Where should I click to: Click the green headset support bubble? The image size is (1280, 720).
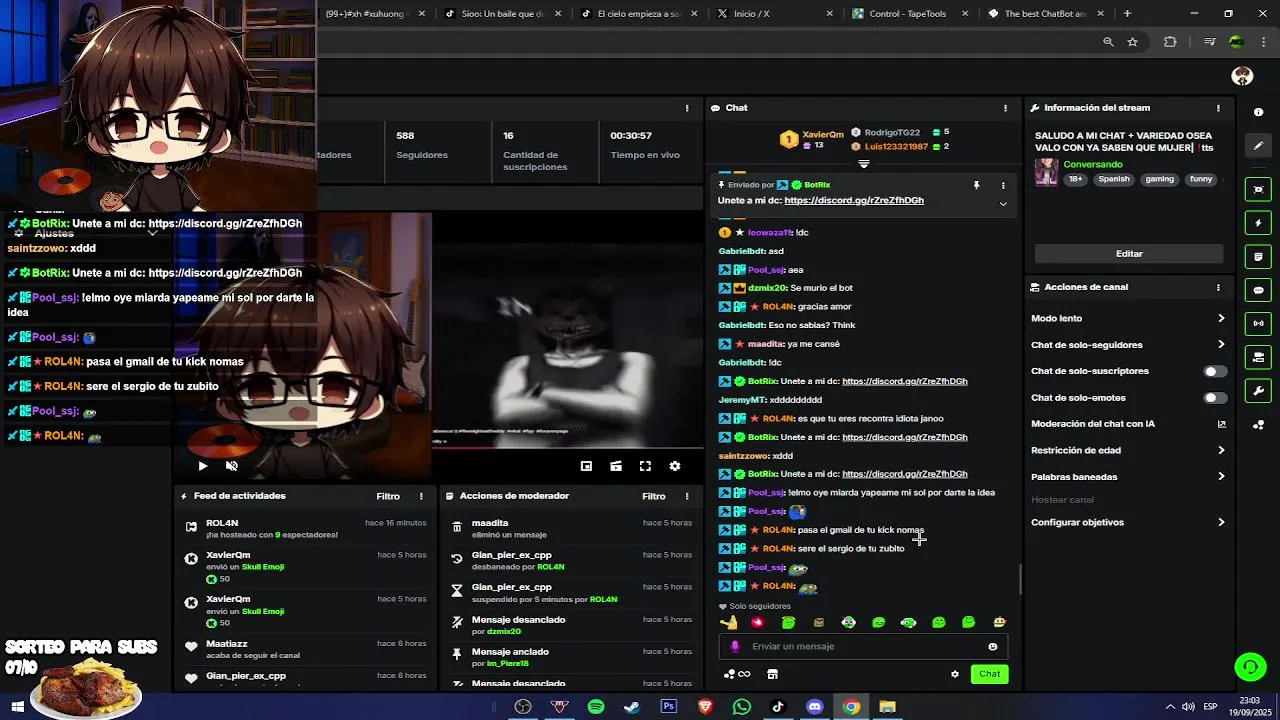pos(1249,666)
